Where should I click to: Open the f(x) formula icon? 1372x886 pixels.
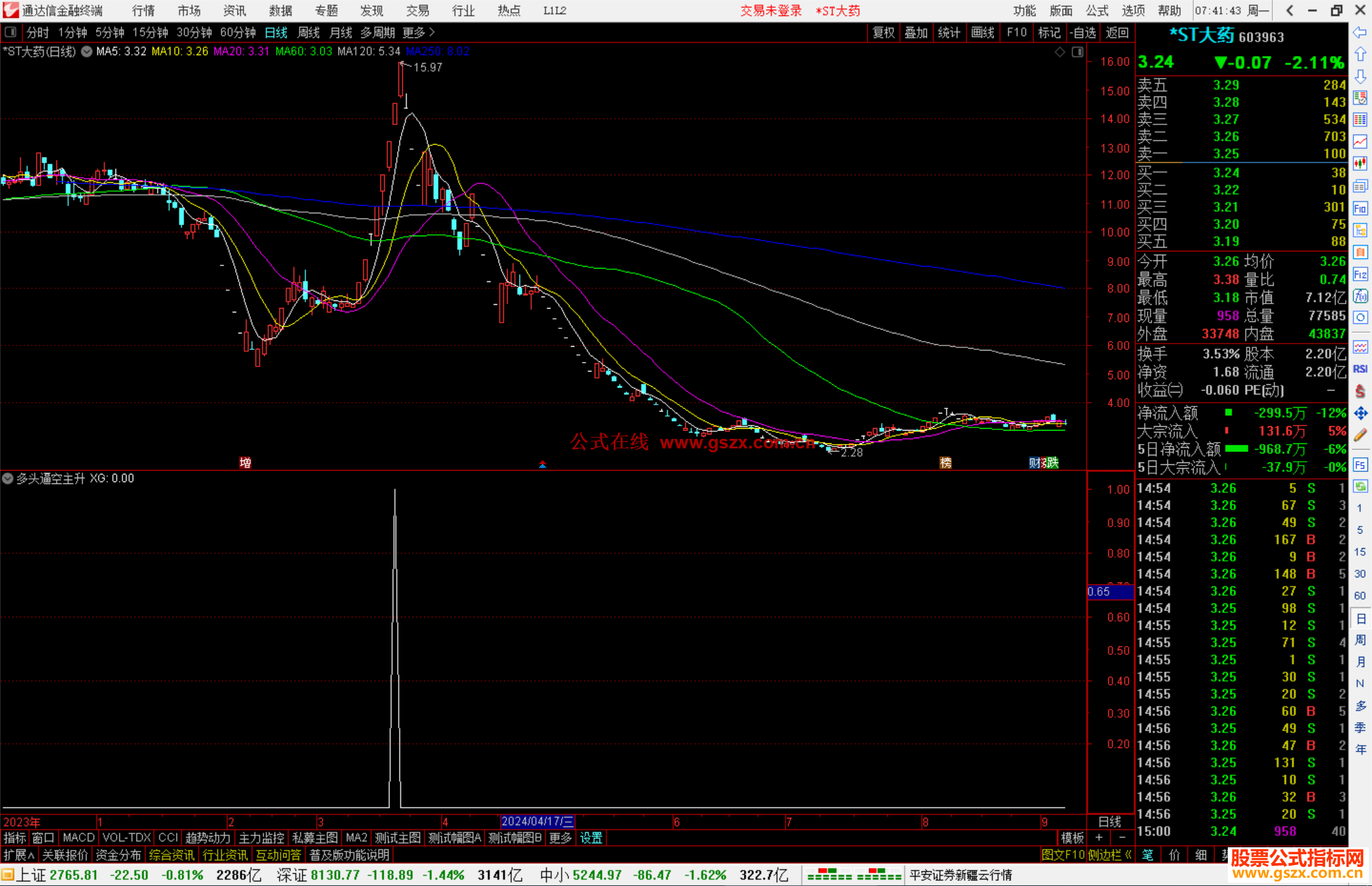[1360, 296]
